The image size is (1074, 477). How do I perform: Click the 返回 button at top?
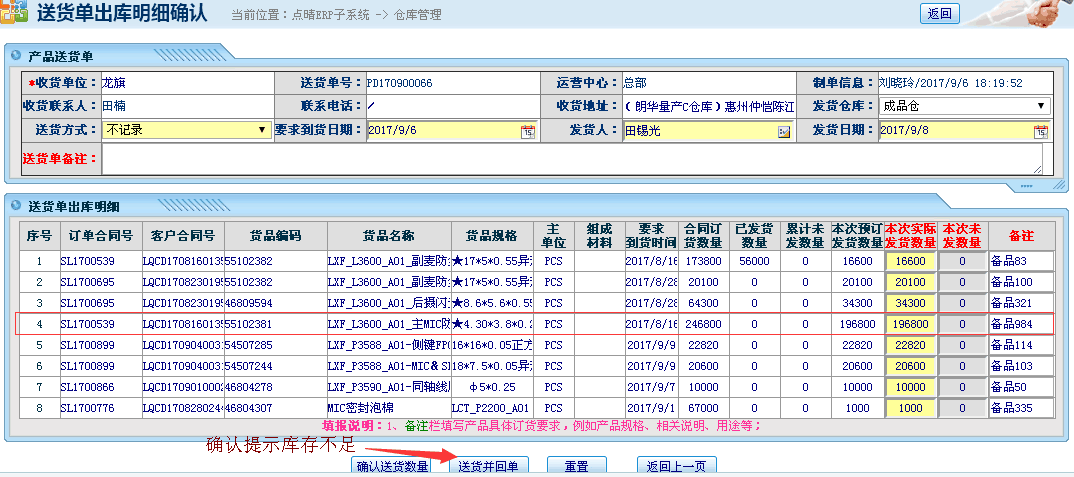coord(940,13)
